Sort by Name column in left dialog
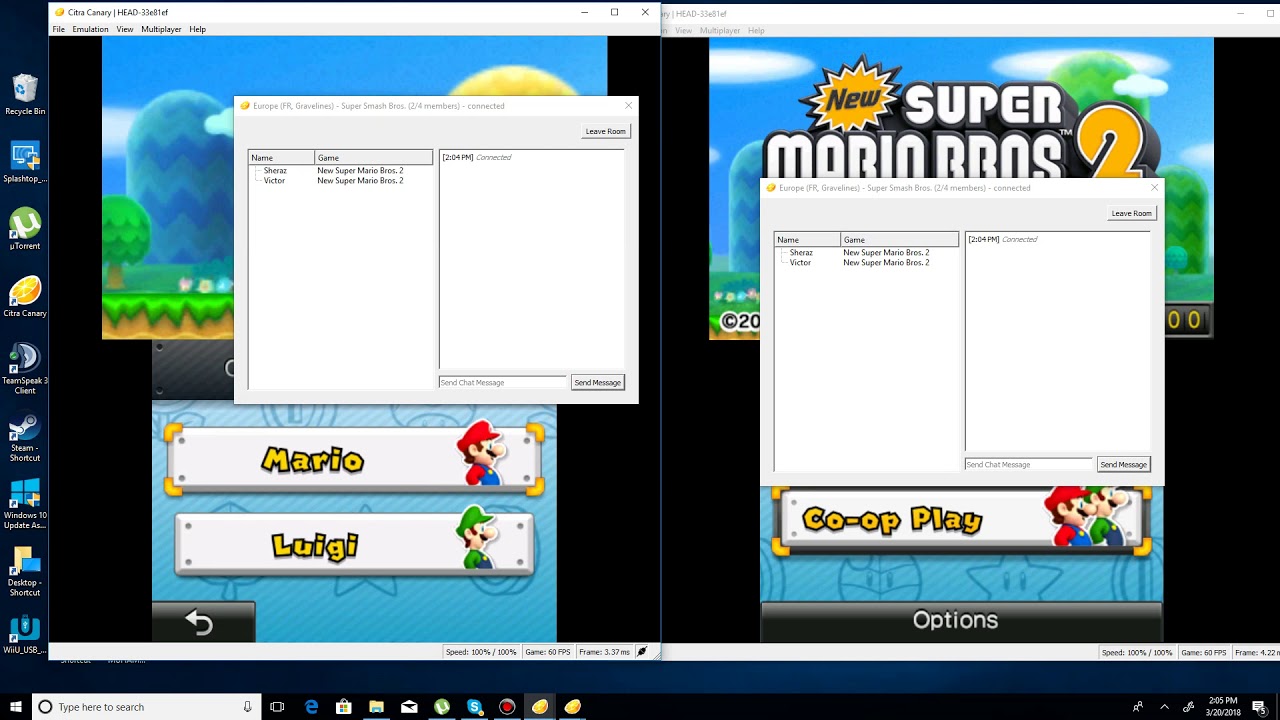The width and height of the screenshot is (1280, 720). (281, 158)
